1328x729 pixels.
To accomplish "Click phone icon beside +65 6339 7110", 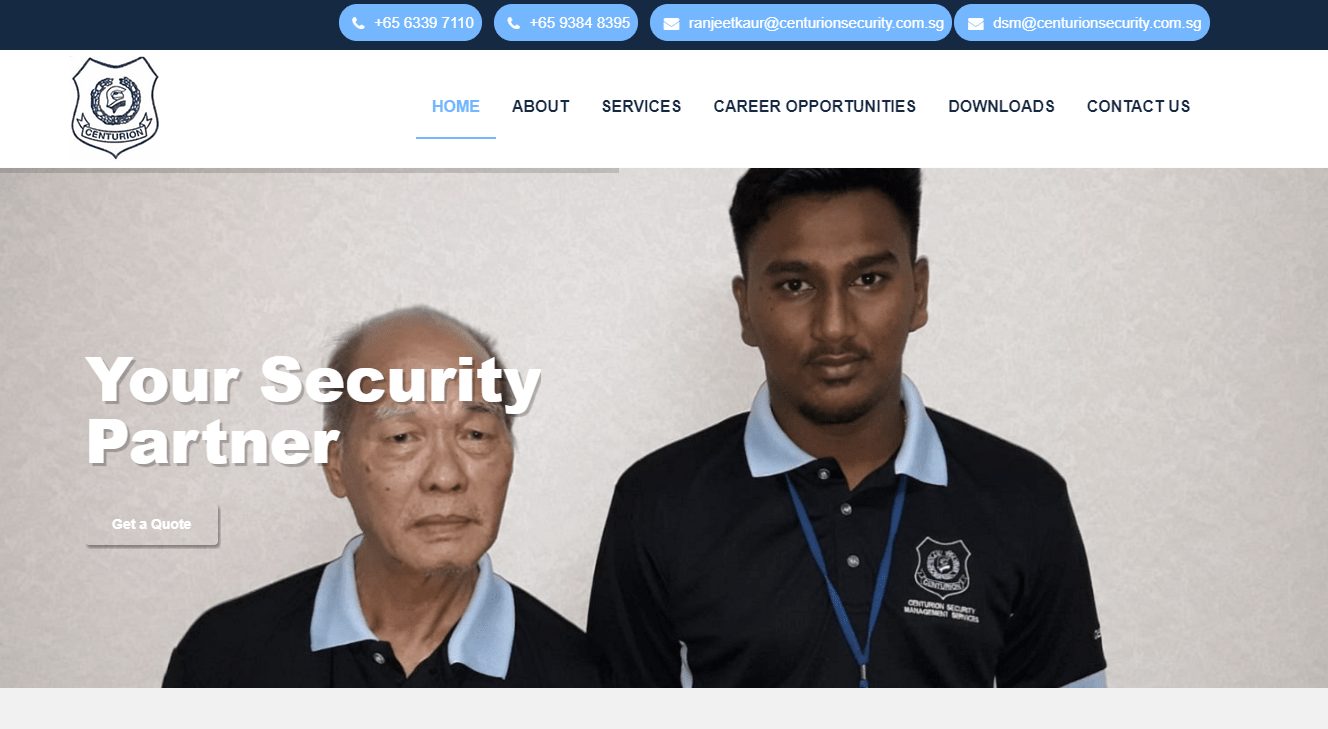I will [x=358, y=23].
